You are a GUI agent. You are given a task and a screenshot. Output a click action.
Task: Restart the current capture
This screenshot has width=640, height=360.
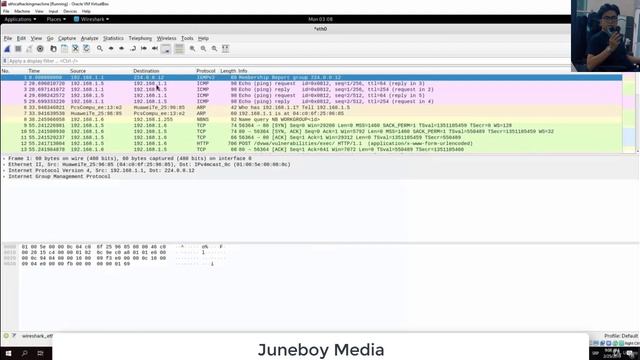29,49
